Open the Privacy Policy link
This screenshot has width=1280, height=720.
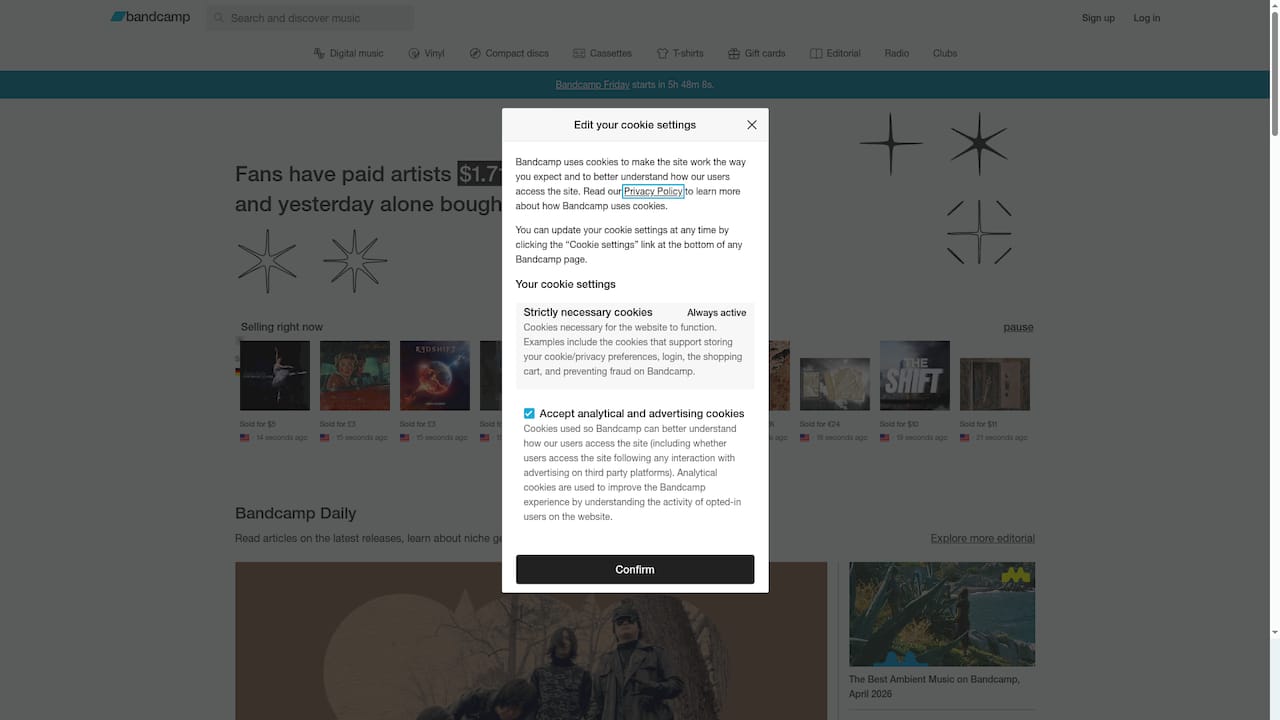pos(653,191)
